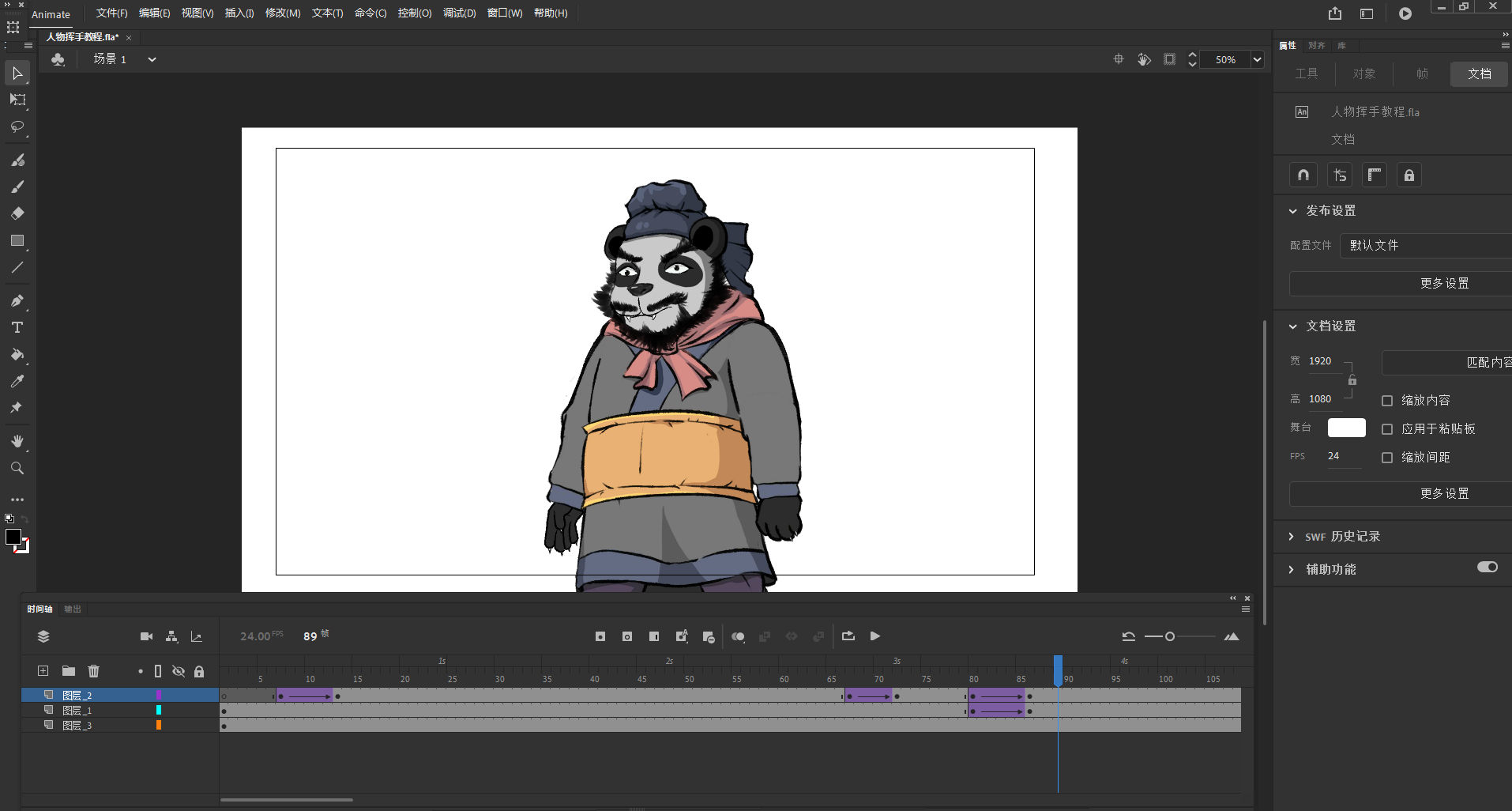Toggle the show all layers eye icon
Image resolution: width=1512 pixels, height=811 pixels.
click(179, 671)
